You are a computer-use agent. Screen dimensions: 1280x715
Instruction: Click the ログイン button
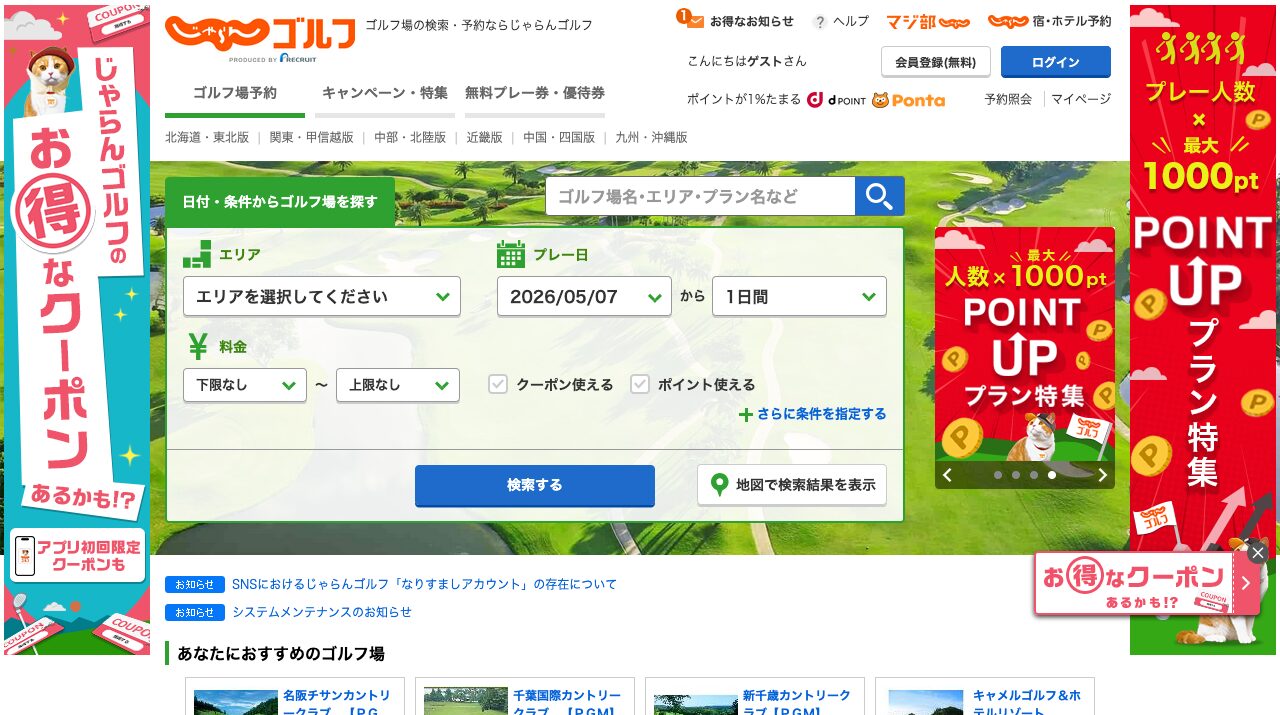[x=1056, y=62]
